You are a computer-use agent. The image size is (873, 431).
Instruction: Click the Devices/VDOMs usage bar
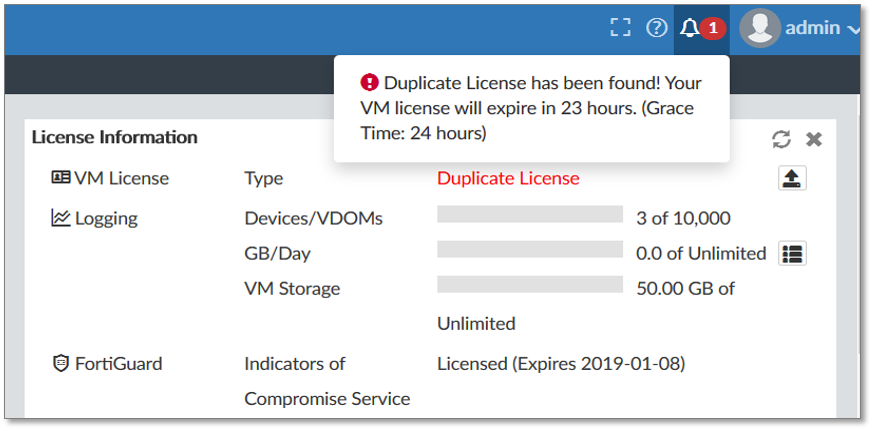(530, 214)
